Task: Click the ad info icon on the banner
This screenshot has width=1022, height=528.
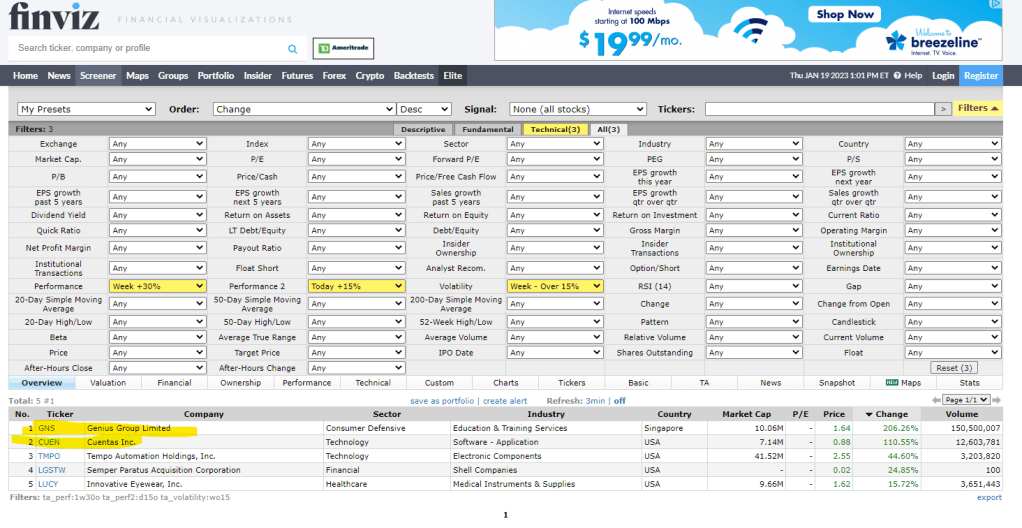Action: (x=995, y=4)
